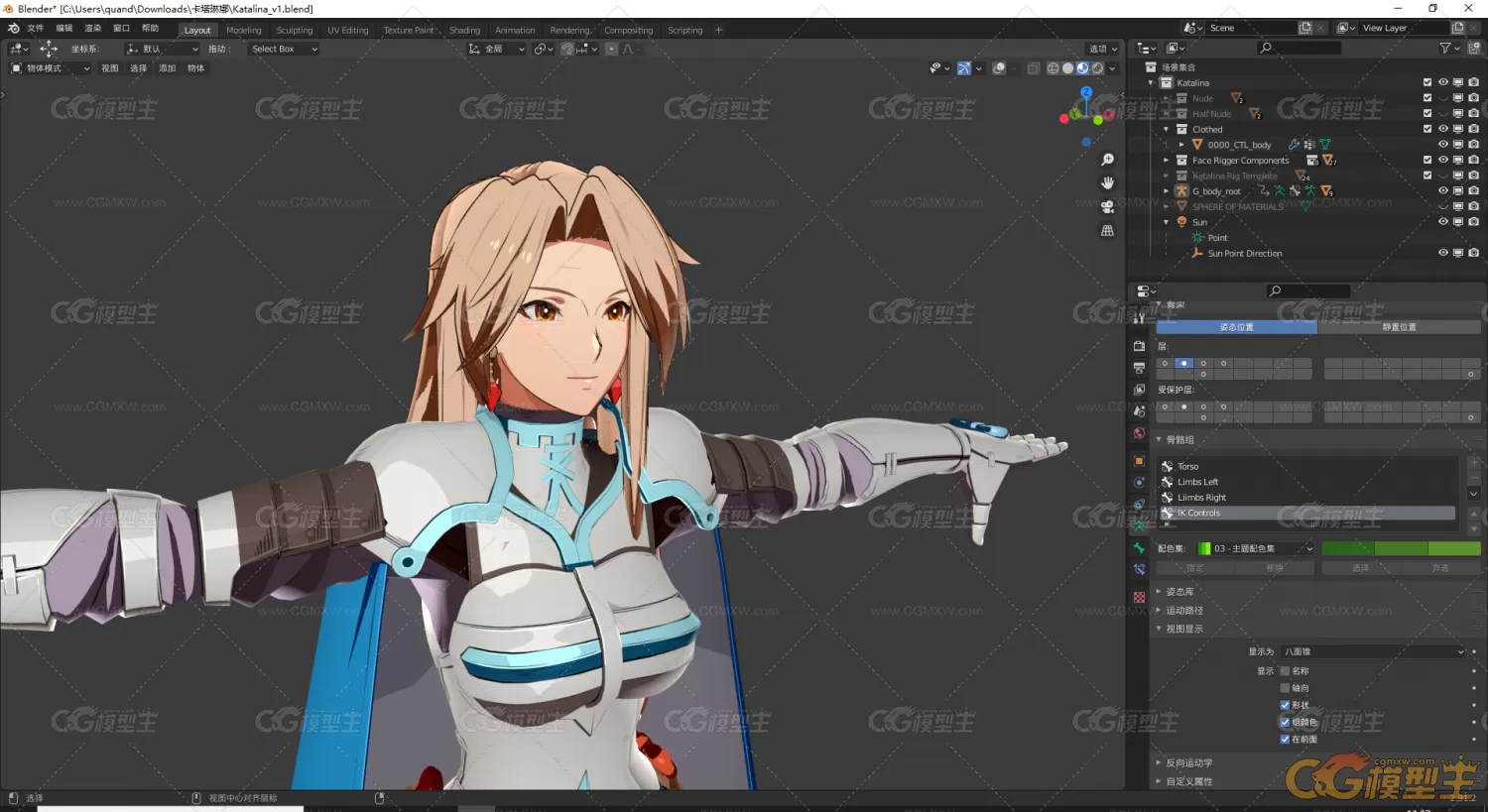Expand the Face Rigger Components collection
Viewport: 1488px width, 812px height.
1166,161
